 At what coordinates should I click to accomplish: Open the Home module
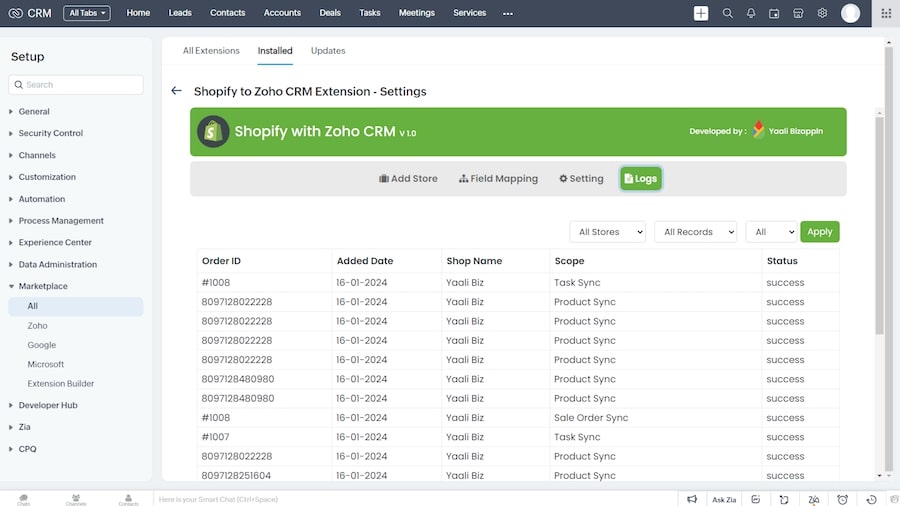click(138, 13)
